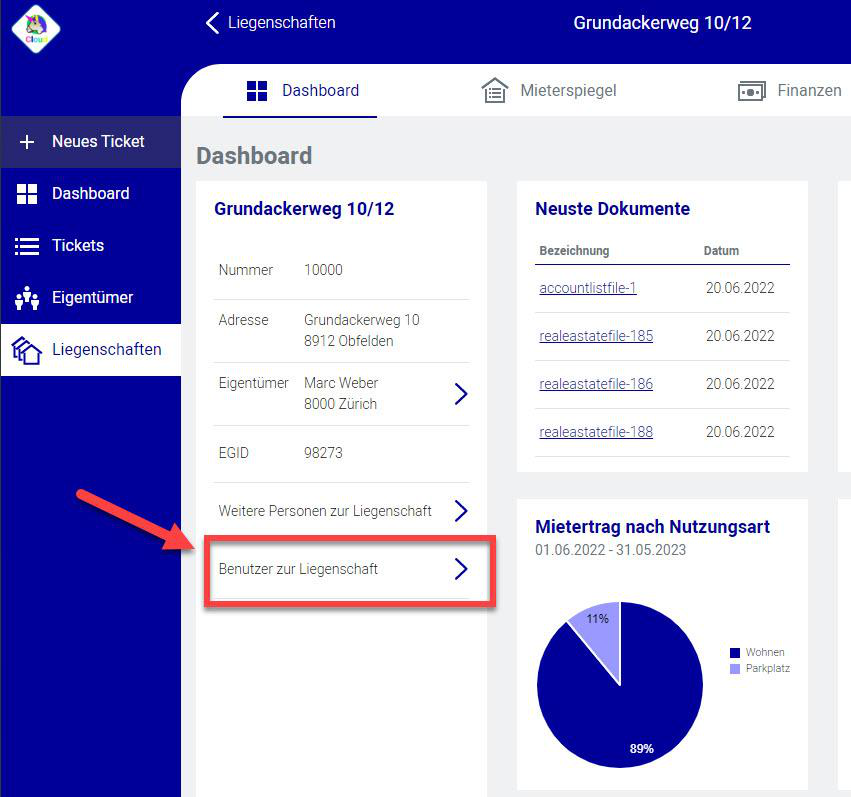Image resolution: width=851 pixels, height=797 pixels.
Task: Click the Eigentümer people icon
Action: 27,298
